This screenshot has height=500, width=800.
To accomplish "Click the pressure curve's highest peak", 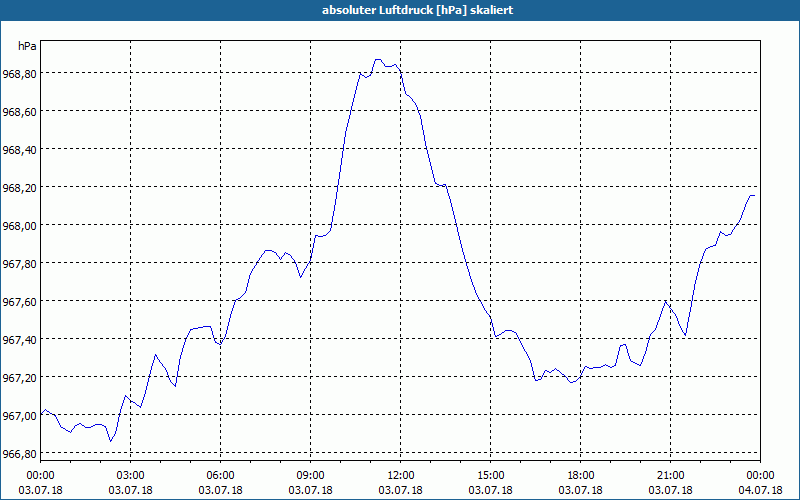I will [x=378, y=59].
